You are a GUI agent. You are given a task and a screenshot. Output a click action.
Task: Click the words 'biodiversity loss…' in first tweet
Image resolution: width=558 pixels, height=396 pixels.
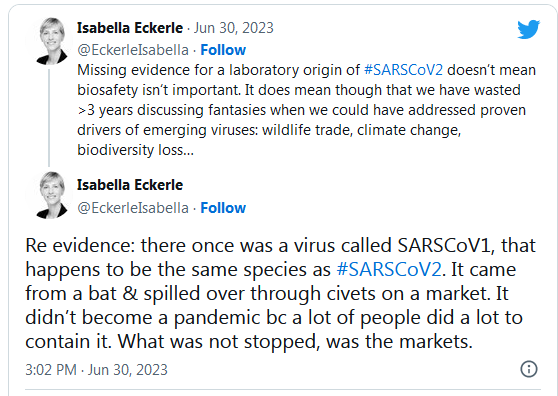pos(136,150)
